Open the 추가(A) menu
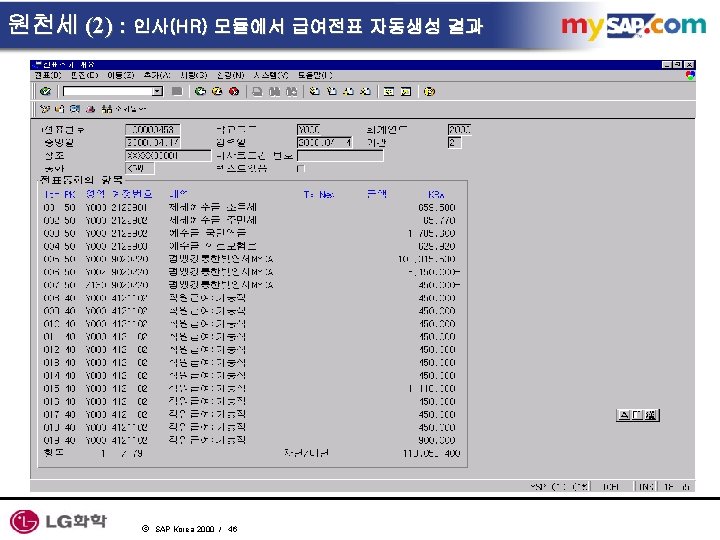This screenshot has width=720, height=540. click(157, 75)
